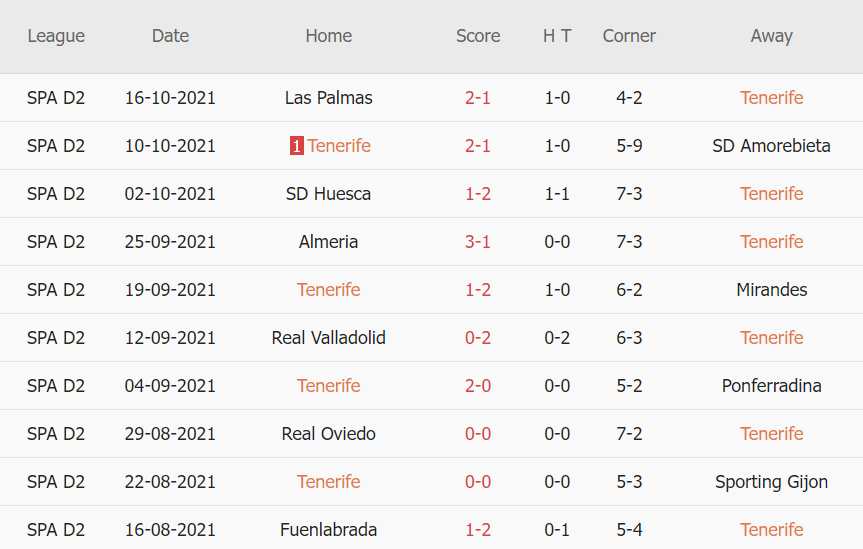Click the Ponferradina away team
This screenshot has width=863, height=549.
[x=771, y=386]
